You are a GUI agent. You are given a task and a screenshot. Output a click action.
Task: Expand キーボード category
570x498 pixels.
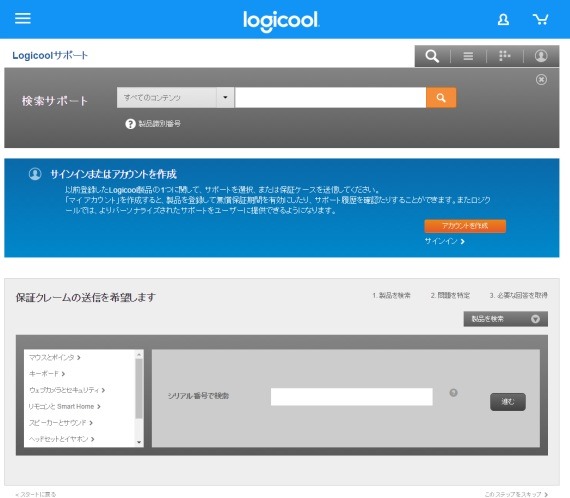[47, 373]
